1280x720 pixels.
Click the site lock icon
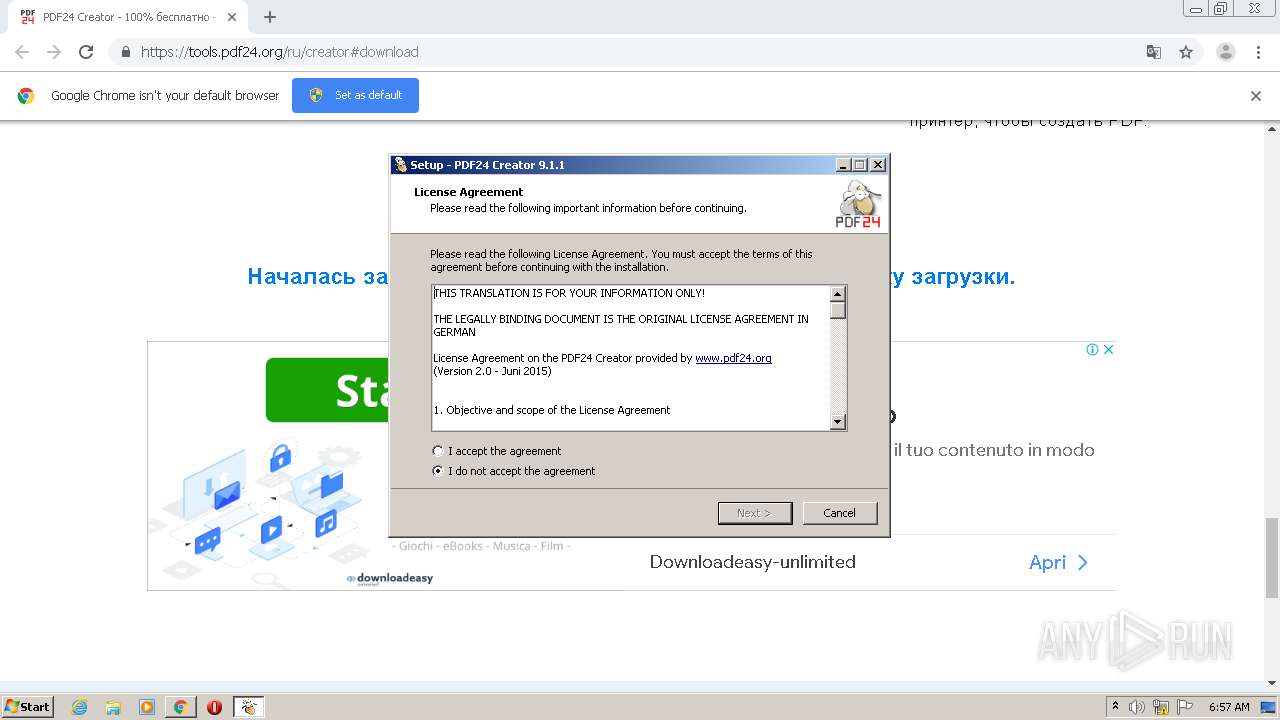coord(125,52)
